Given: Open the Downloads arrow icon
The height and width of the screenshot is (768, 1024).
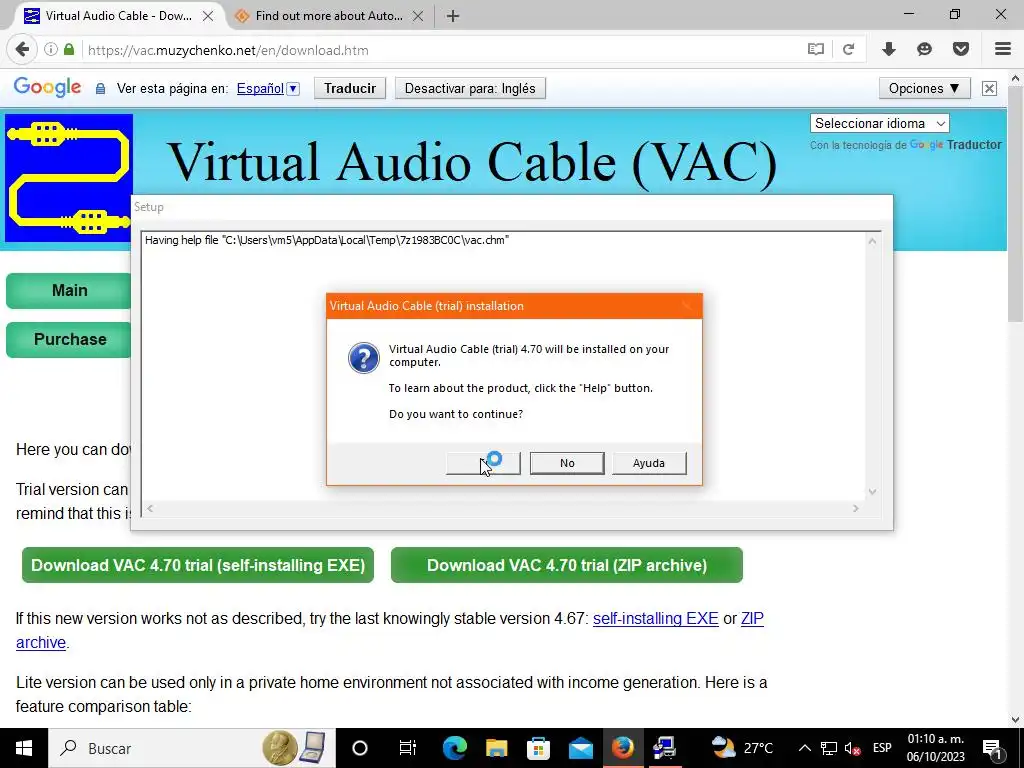Looking at the screenshot, I should (889, 50).
